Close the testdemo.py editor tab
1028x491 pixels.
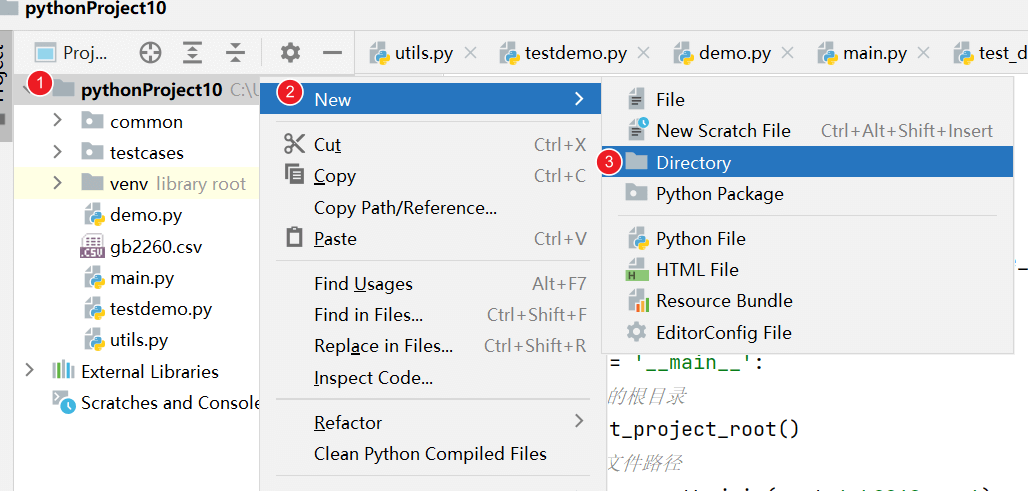tap(644, 53)
